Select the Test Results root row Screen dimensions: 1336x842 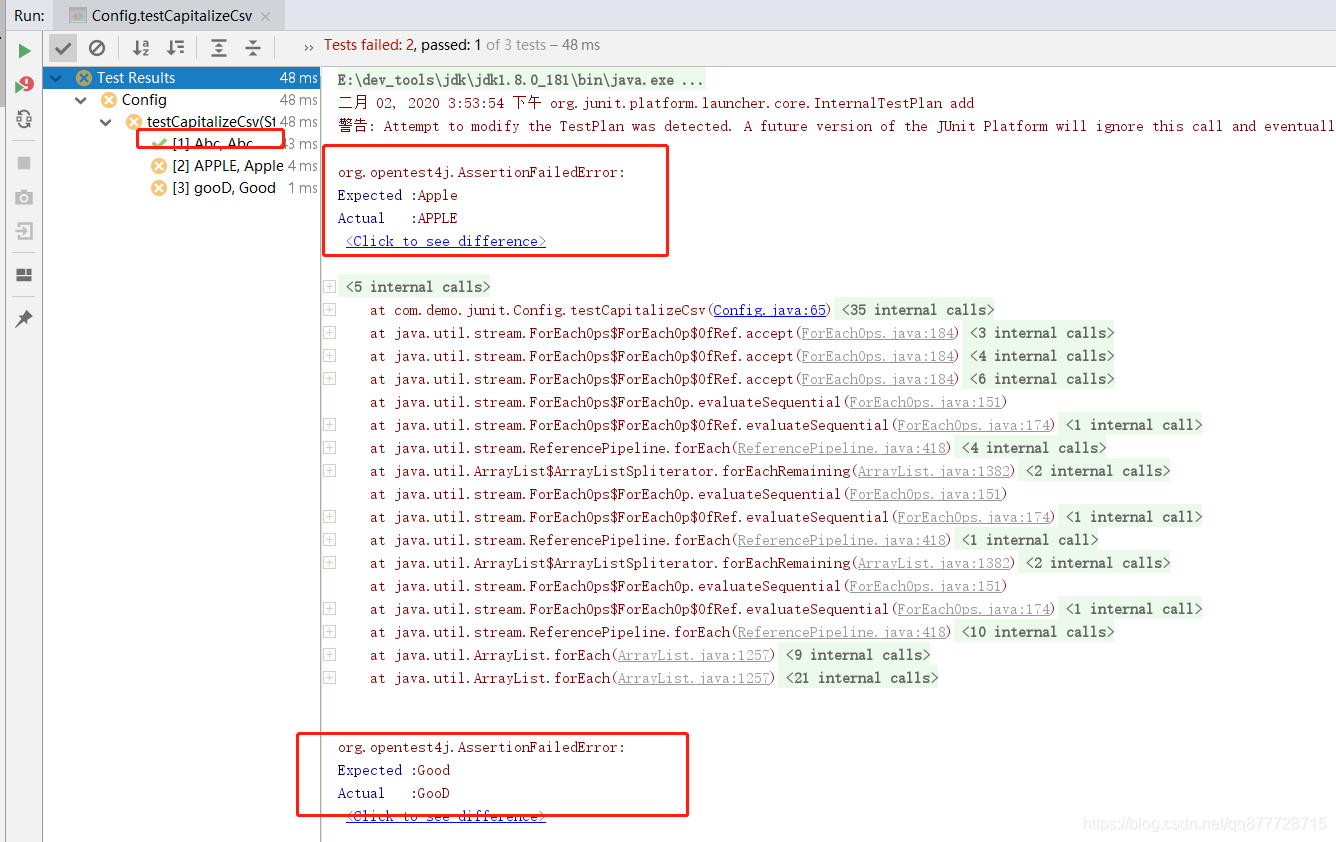pyautogui.click(x=182, y=78)
